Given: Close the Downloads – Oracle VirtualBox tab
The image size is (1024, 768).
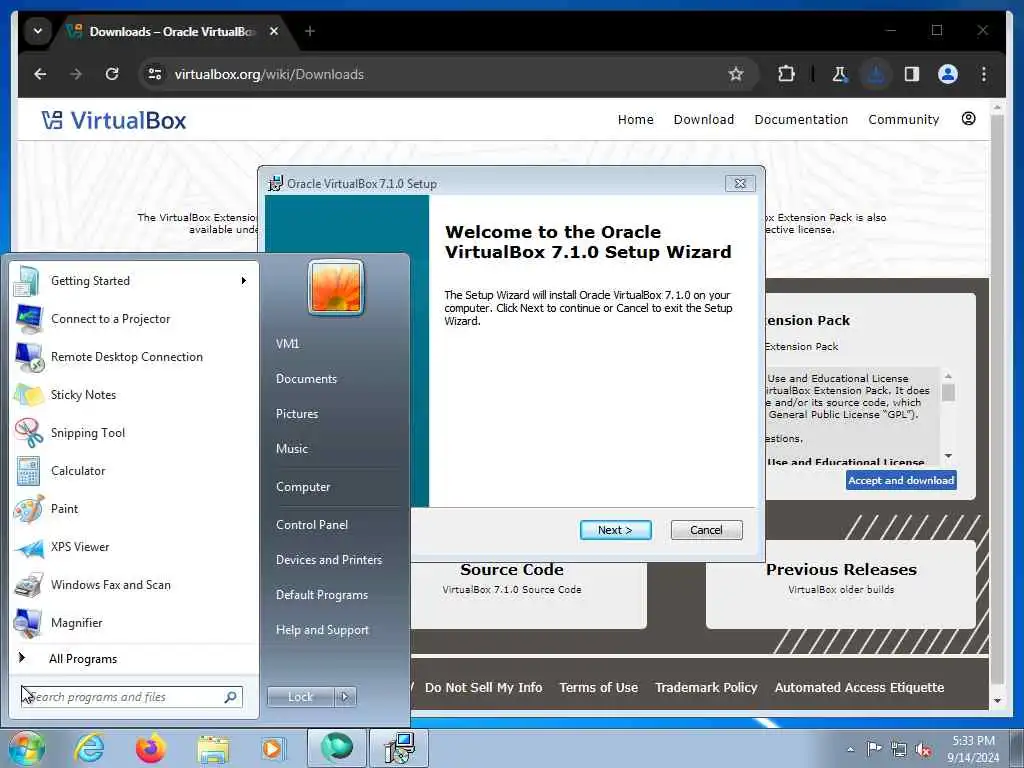Looking at the screenshot, I should tap(274, 31).
